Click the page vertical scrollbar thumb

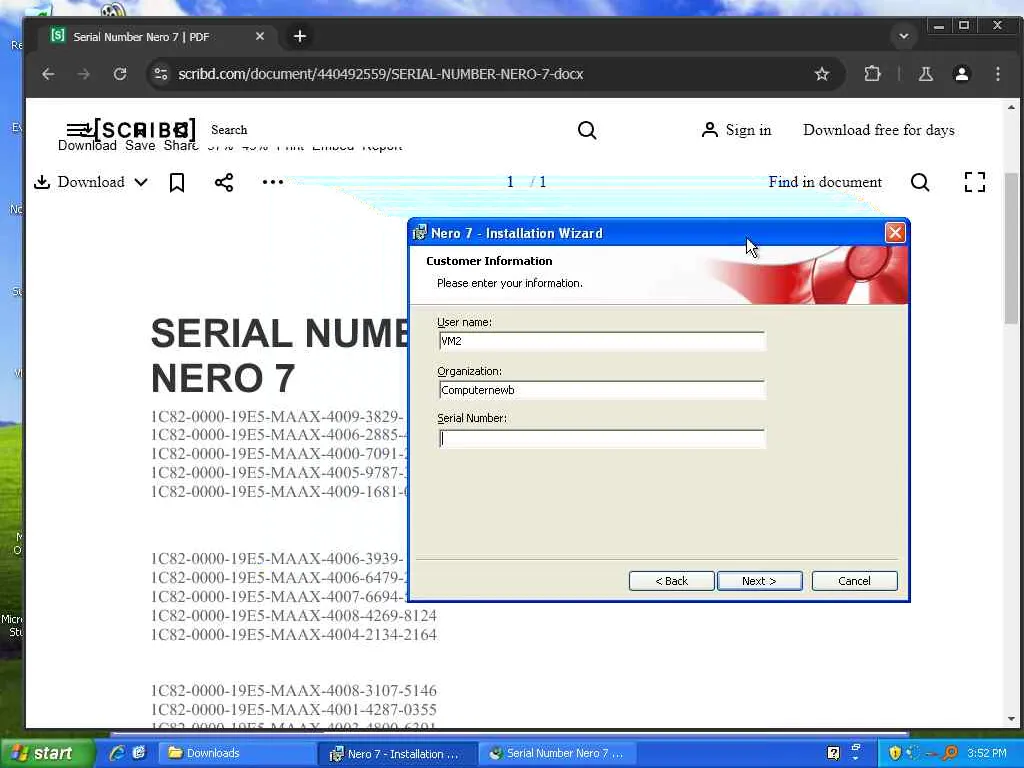(x=1012, y=247)
